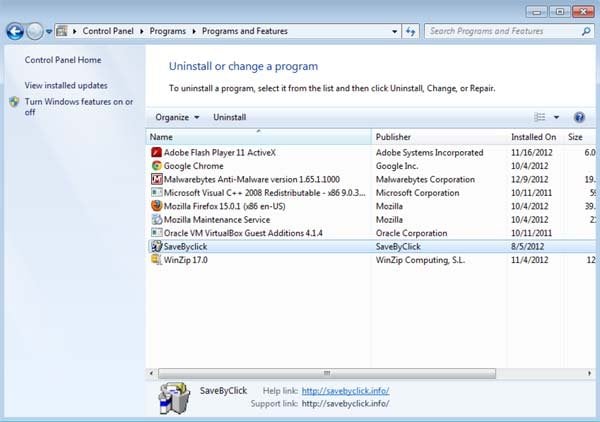
Task: Close the Programs and Features window
Action: (x=583, y=12)
